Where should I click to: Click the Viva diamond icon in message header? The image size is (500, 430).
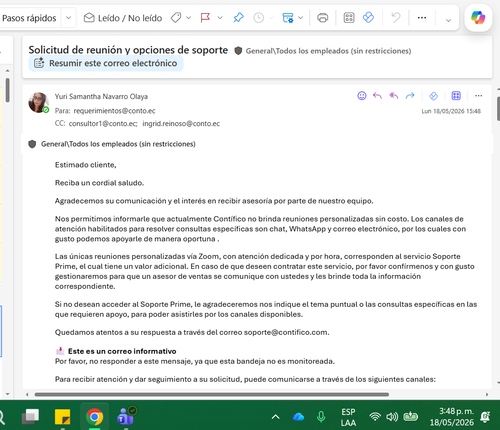(x=433, y=96)
